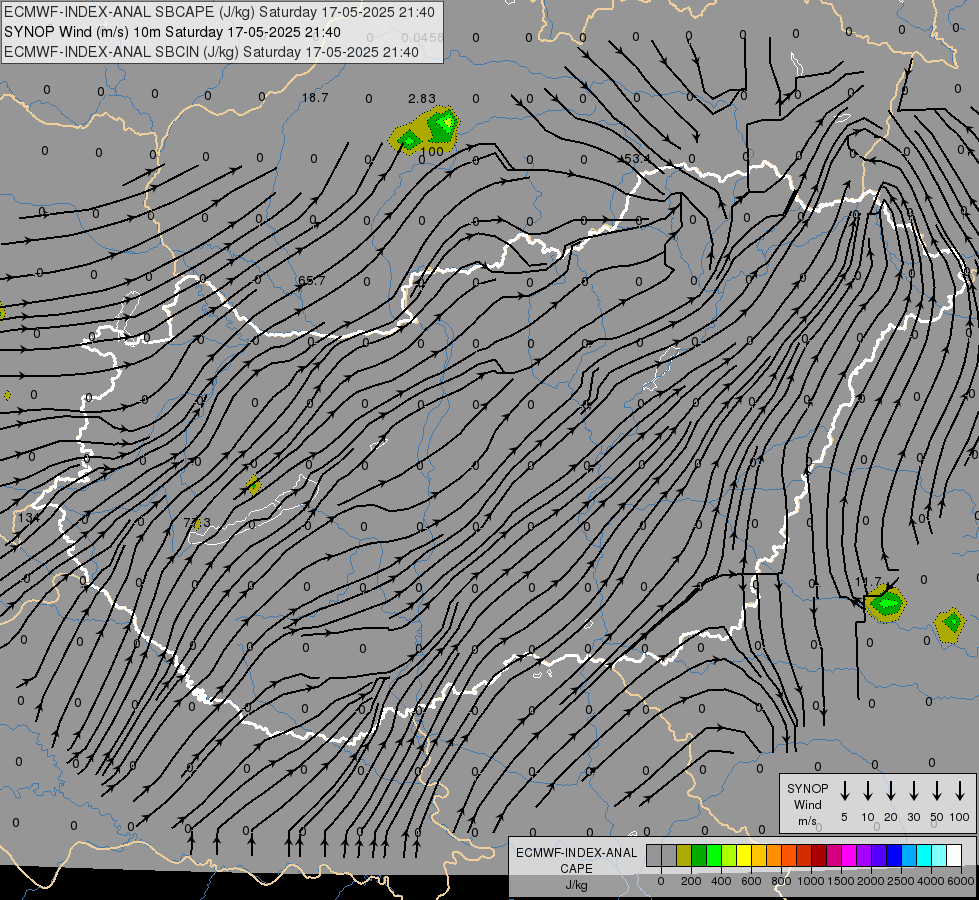This screenshot has width=979, height=900.
Task: Click the CAPE blob right of the 11.7 blob
Action: tap(950, 626)
